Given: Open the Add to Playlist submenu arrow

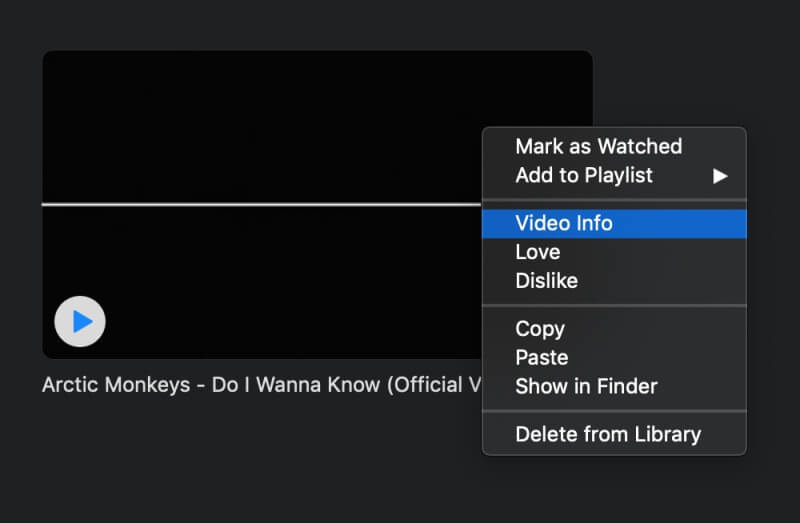Looking at the screenshot, I should 720,176.
